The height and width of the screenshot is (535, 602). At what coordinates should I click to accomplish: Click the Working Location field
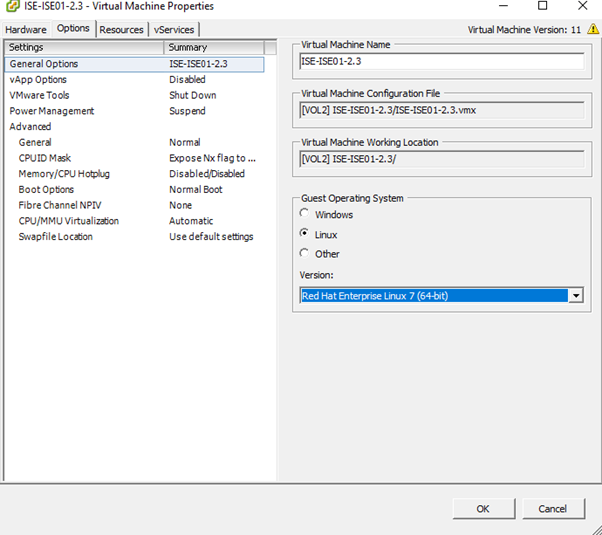(442, 159)
